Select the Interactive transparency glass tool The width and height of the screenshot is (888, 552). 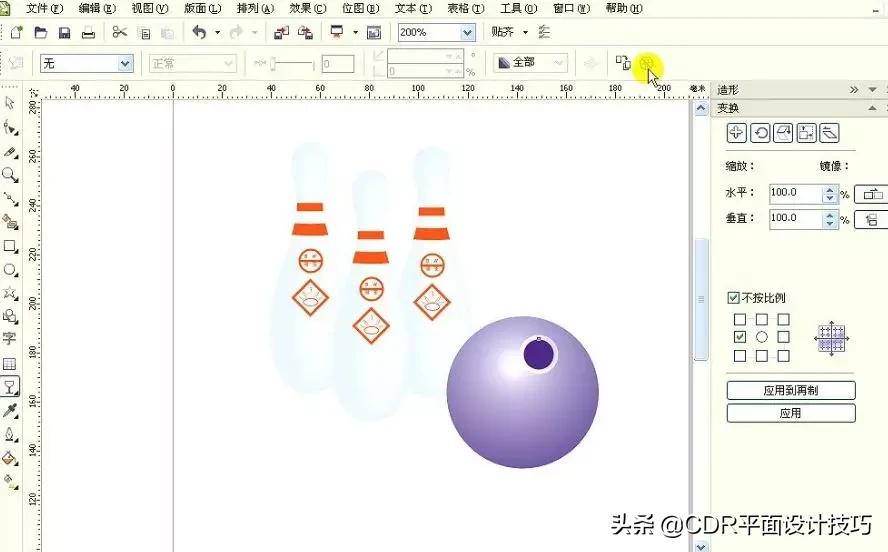tap(10, 387)
